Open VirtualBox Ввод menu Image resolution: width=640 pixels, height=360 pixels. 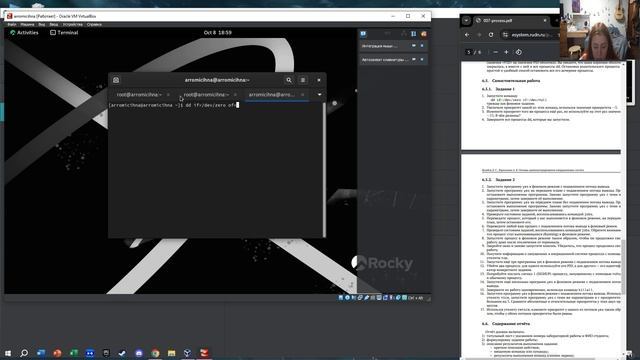(x=54, y=24)
